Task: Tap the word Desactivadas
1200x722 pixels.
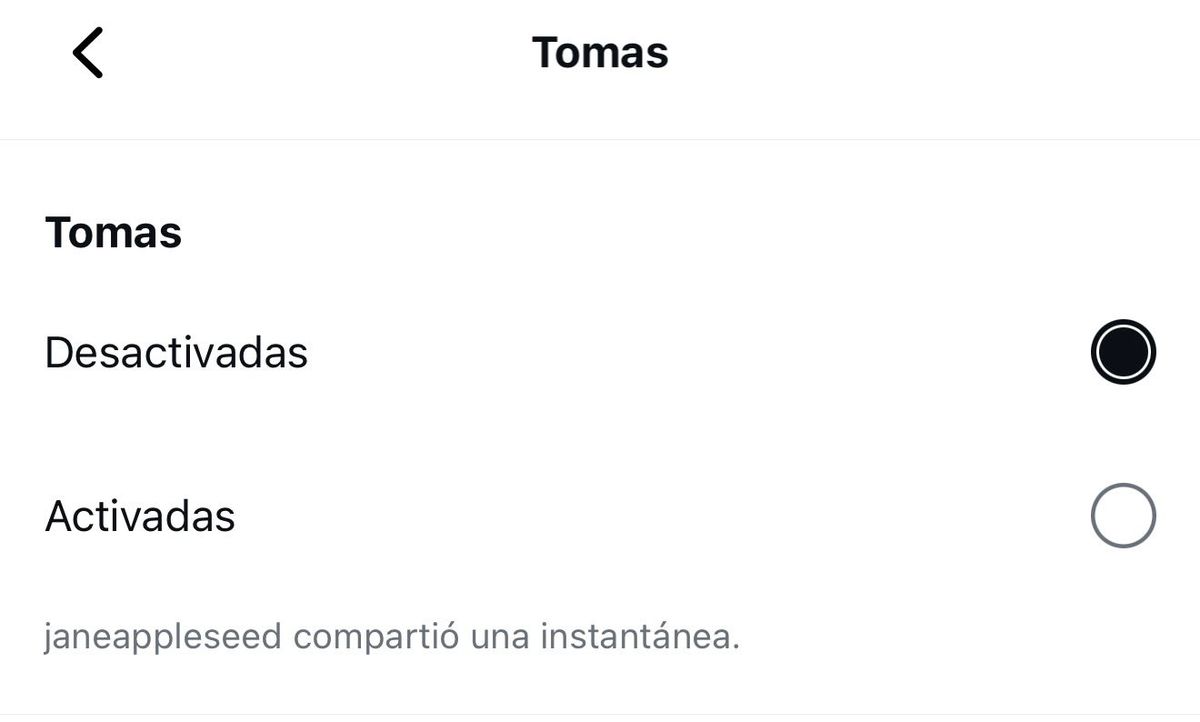Action: click(x=176, y=353)
